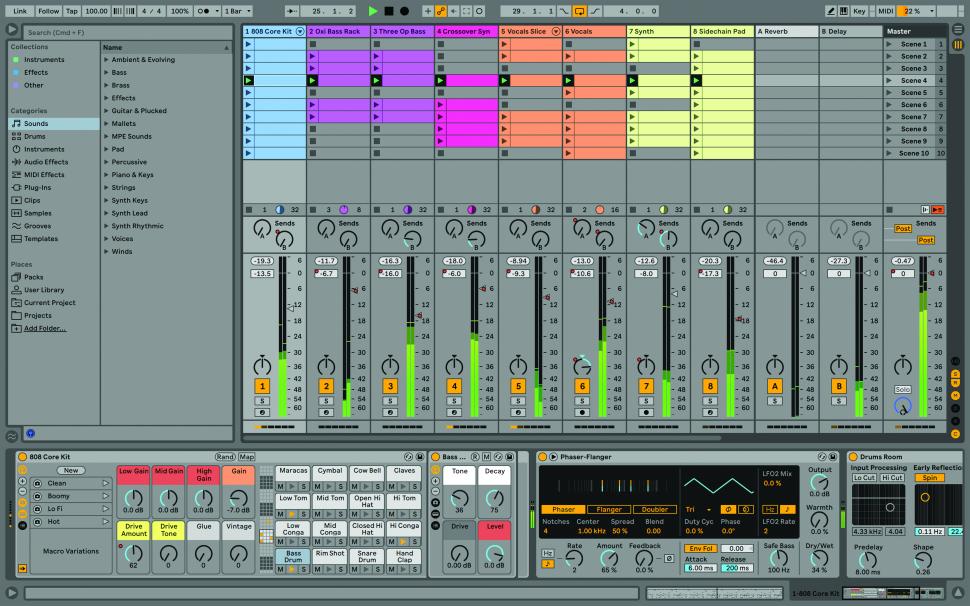Screen dimensions: 970x606
Task: Click the Rand button on 808 Core Kit
Action: coord(225,457)
